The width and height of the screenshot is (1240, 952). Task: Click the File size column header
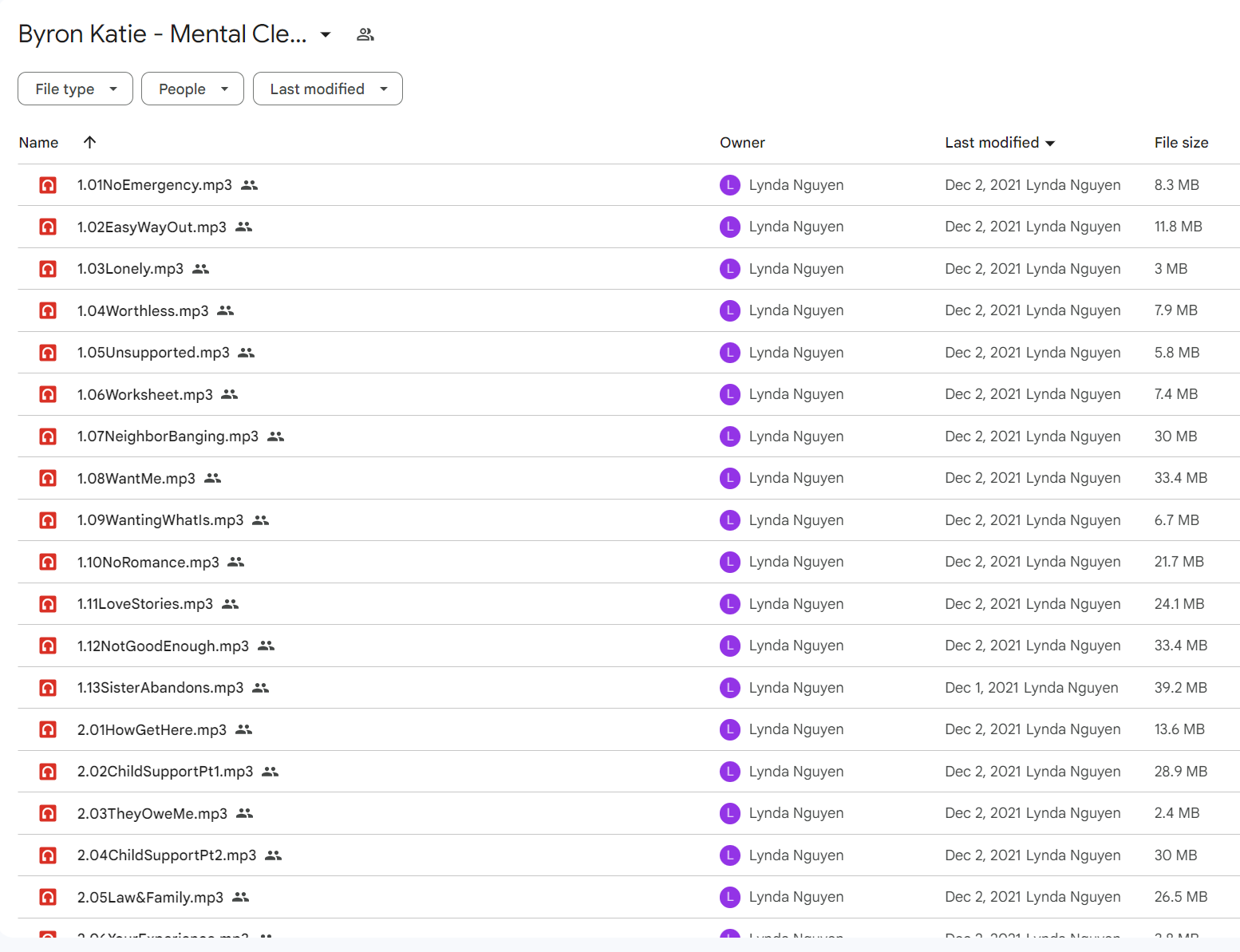1181,143
